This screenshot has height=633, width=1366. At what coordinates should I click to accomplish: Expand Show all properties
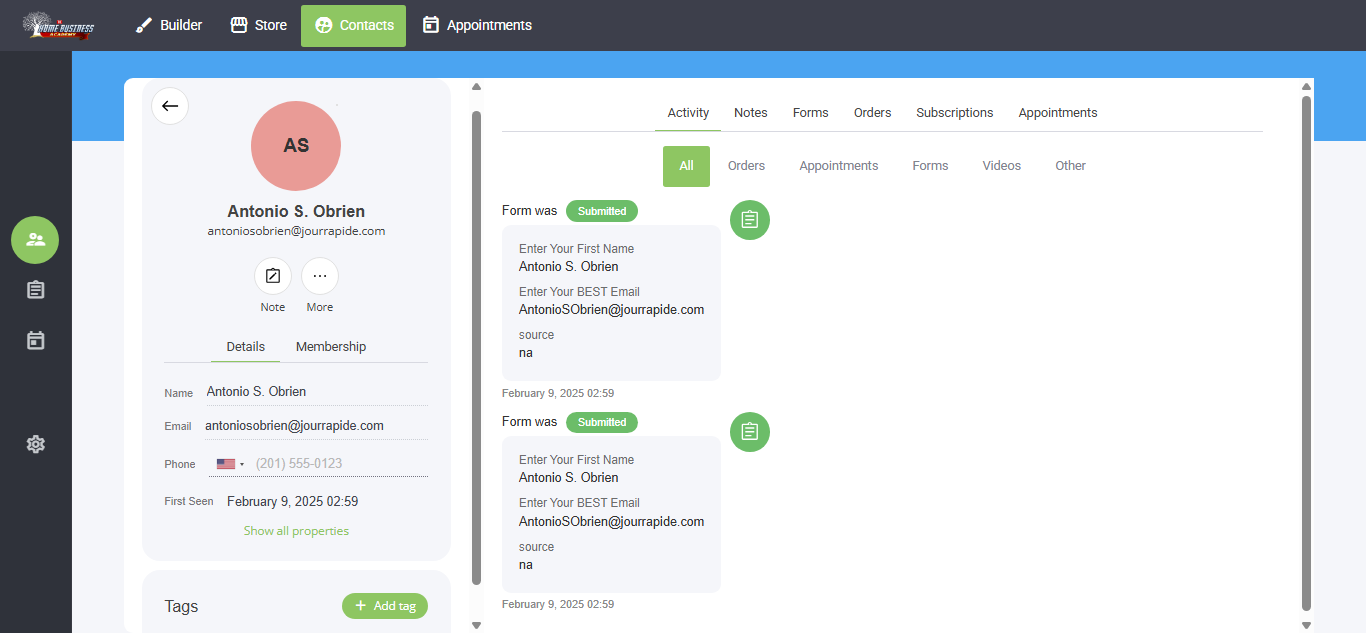296,531
